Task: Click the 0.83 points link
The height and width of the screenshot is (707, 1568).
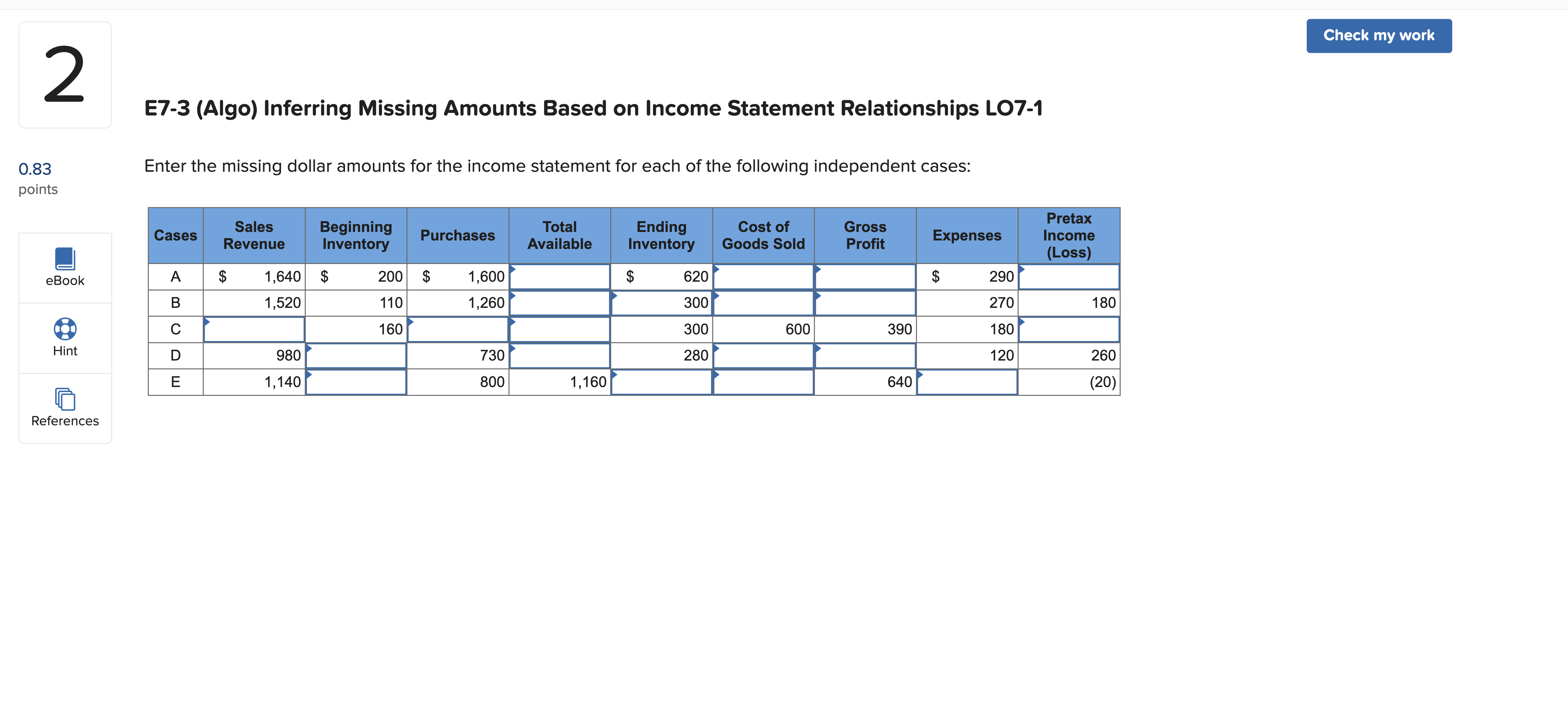Action: [35, 169]
